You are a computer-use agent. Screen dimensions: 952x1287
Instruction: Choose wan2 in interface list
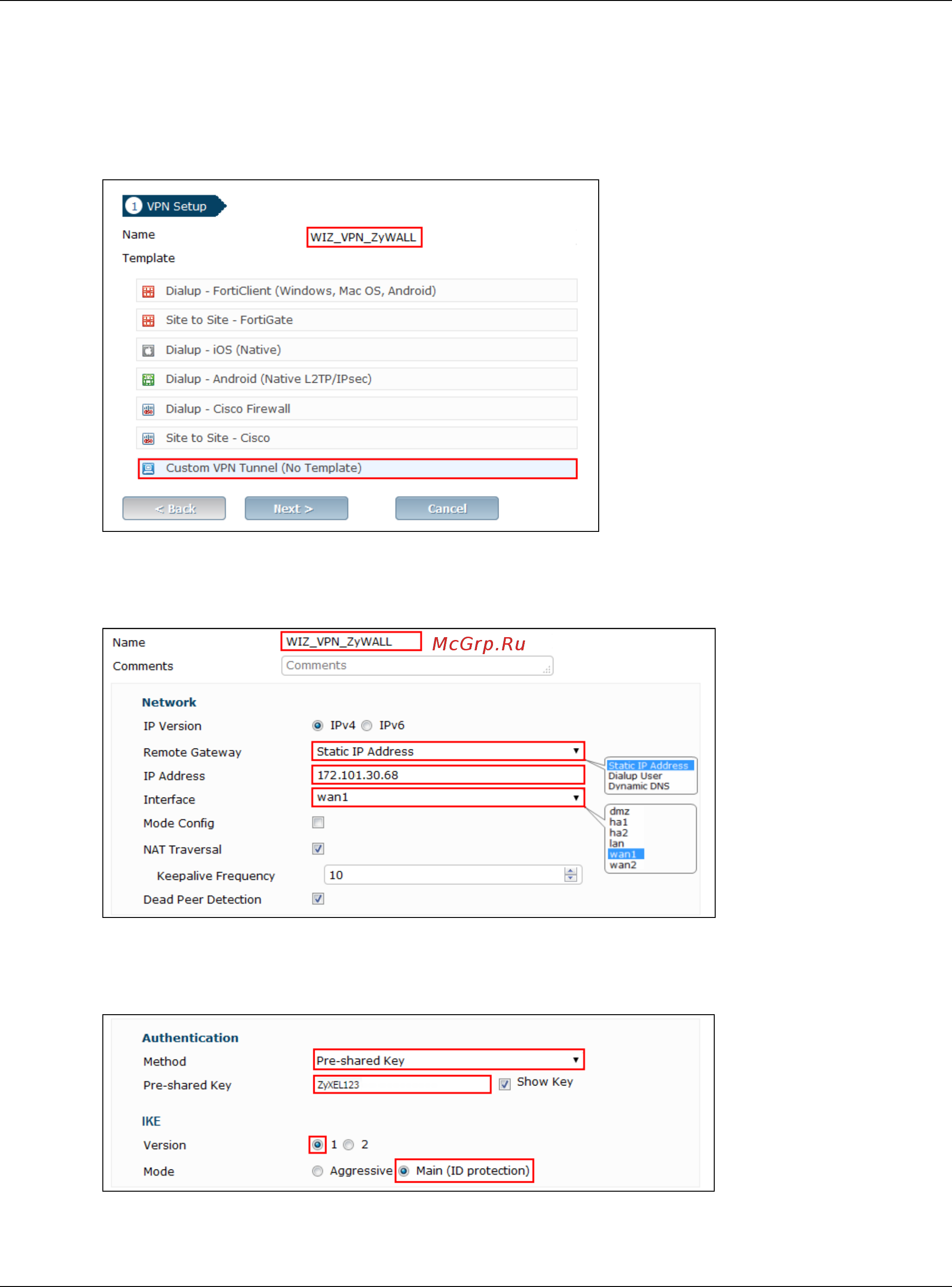click(623, 865)
